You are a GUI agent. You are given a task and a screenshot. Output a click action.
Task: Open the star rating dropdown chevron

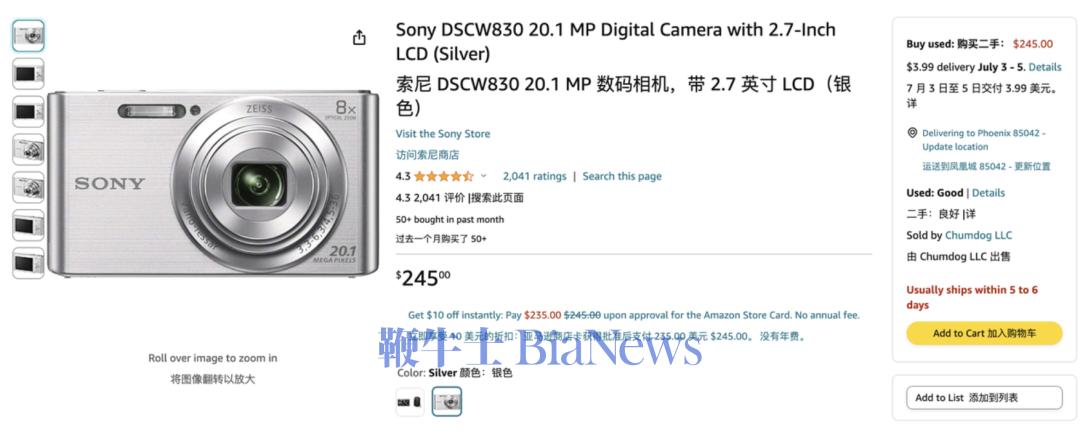(x=484, y=176)
